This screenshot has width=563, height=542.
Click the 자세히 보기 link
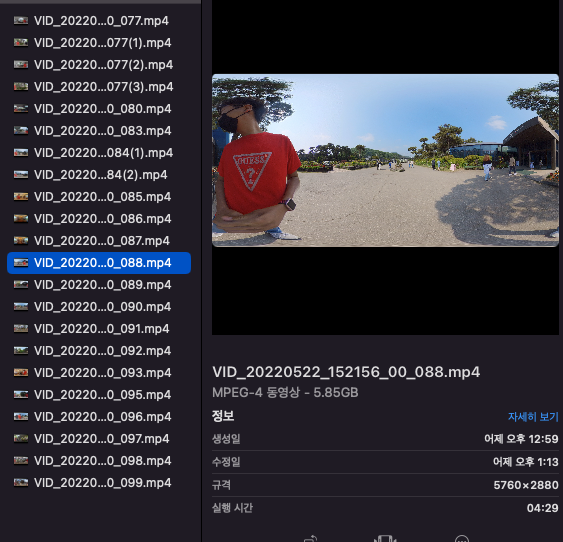[533, 417]
